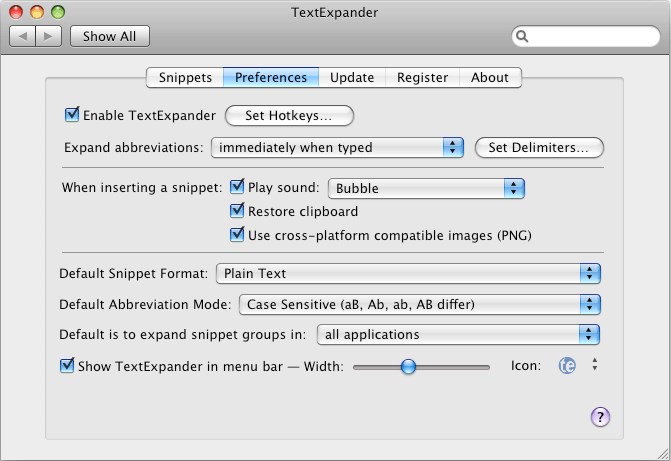Click the green zoom window button
Viewport: 671px width, 461px height.
58,12
